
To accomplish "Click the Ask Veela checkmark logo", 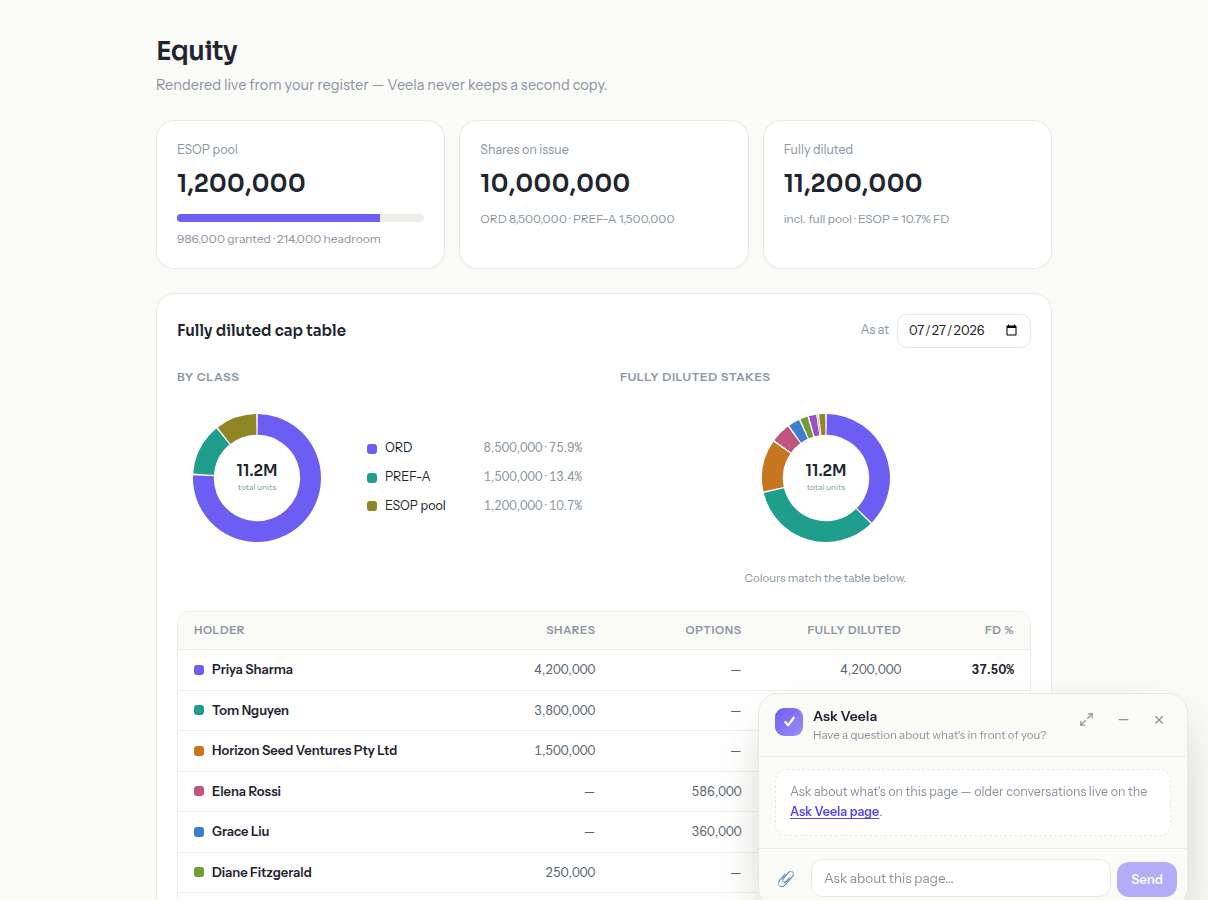I will point(789,722).
